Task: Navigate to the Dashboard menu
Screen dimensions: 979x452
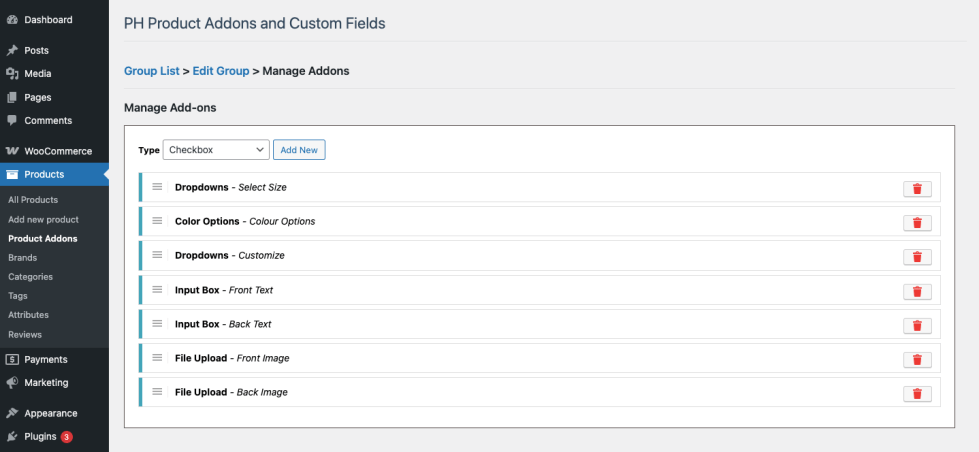Action: tap(48, 20)
